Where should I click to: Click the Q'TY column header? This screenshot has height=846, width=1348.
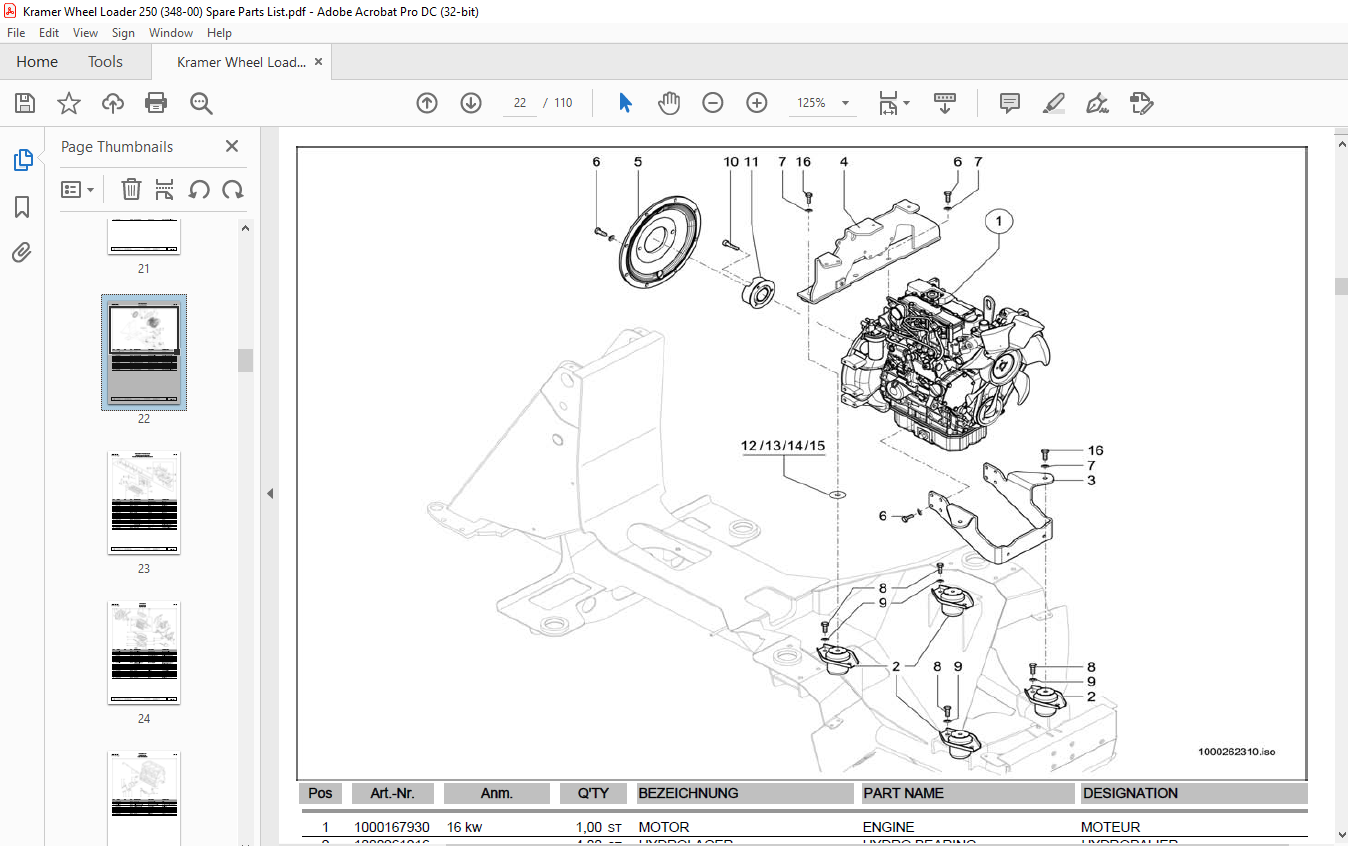(593, 793)
